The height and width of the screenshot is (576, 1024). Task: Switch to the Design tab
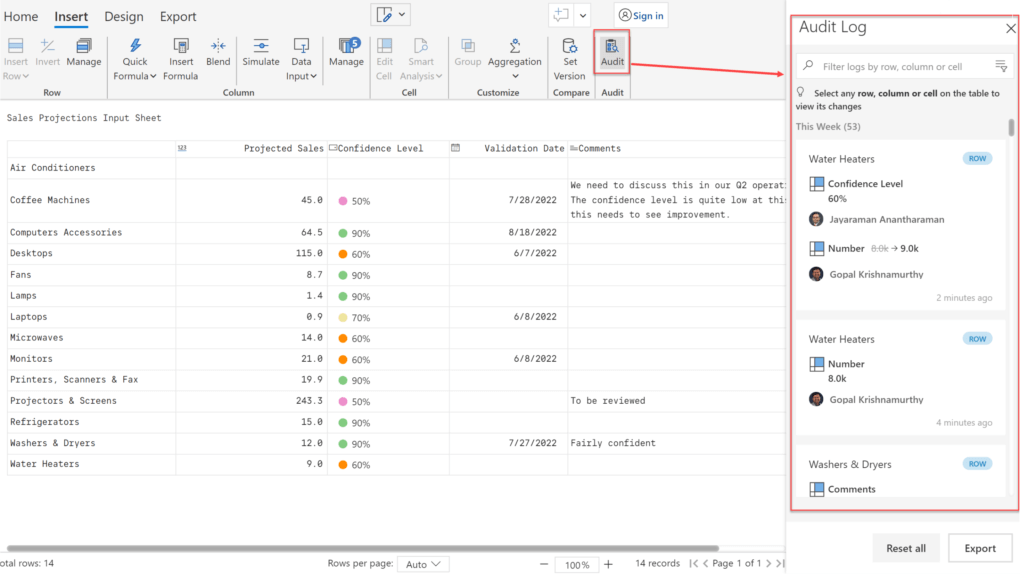click(124, 16)
